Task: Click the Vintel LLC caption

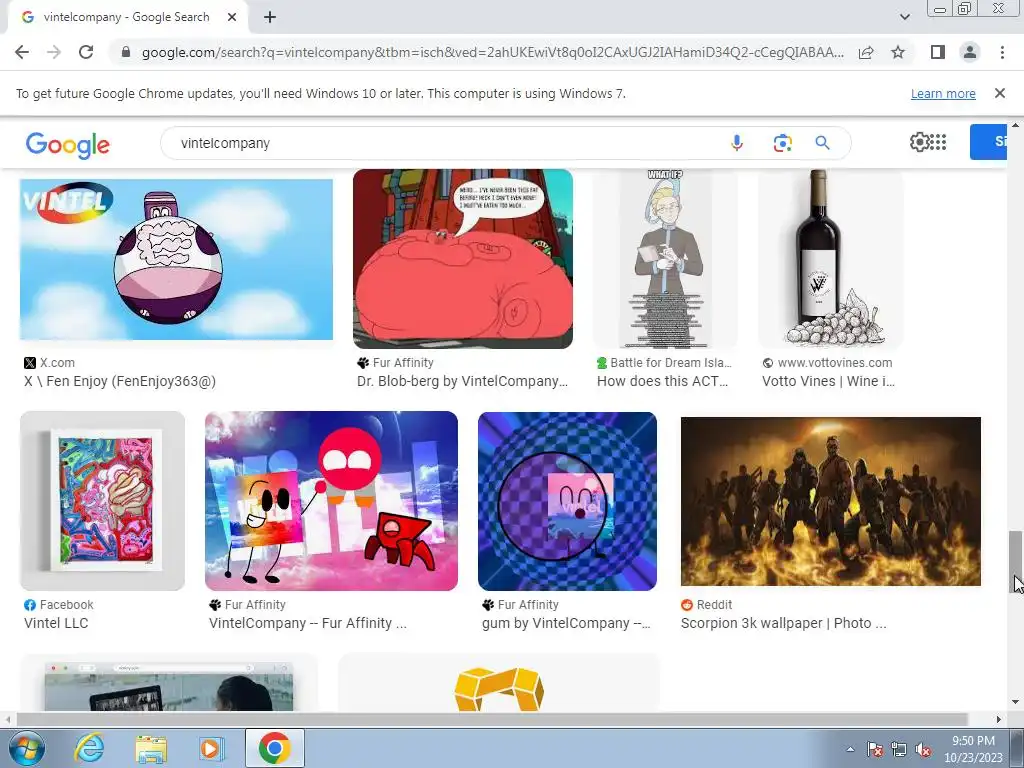Action: [56, 623]
